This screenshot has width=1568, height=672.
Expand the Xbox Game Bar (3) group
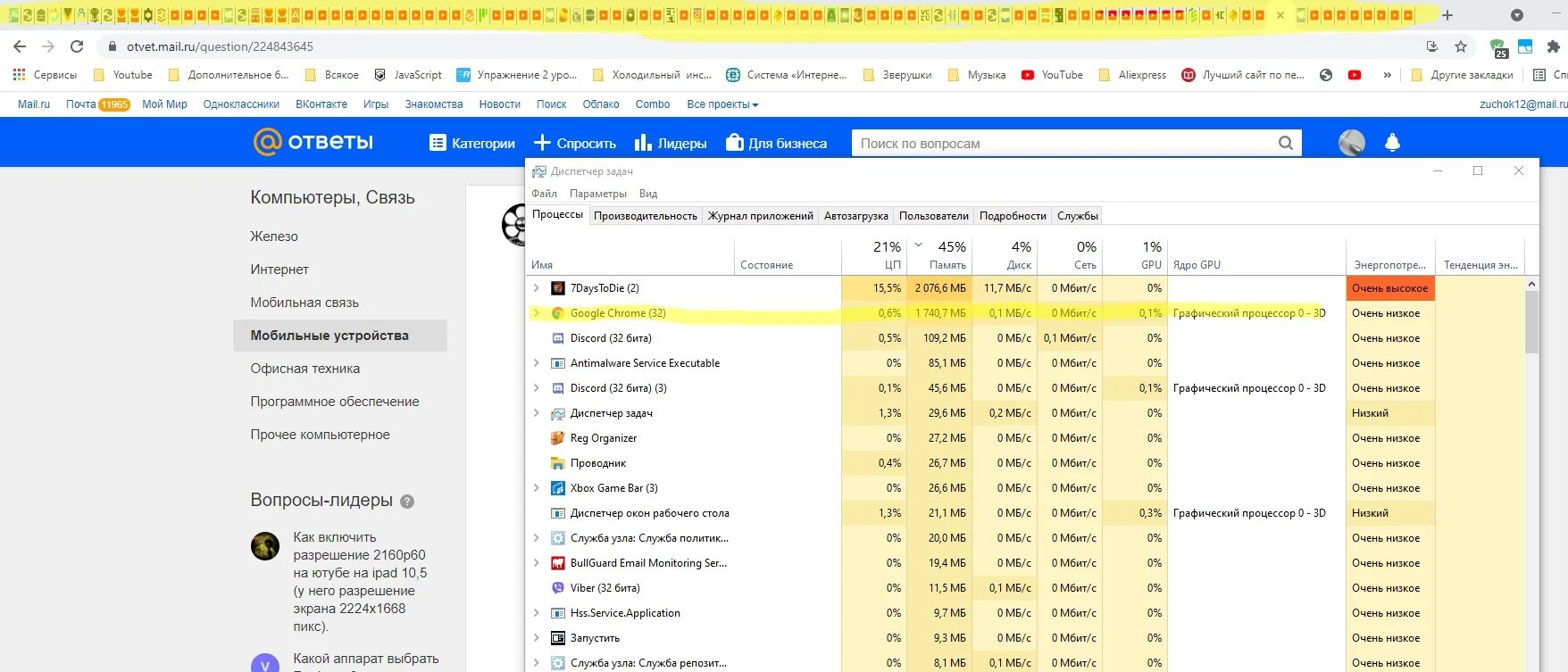[x=536, y=488]
